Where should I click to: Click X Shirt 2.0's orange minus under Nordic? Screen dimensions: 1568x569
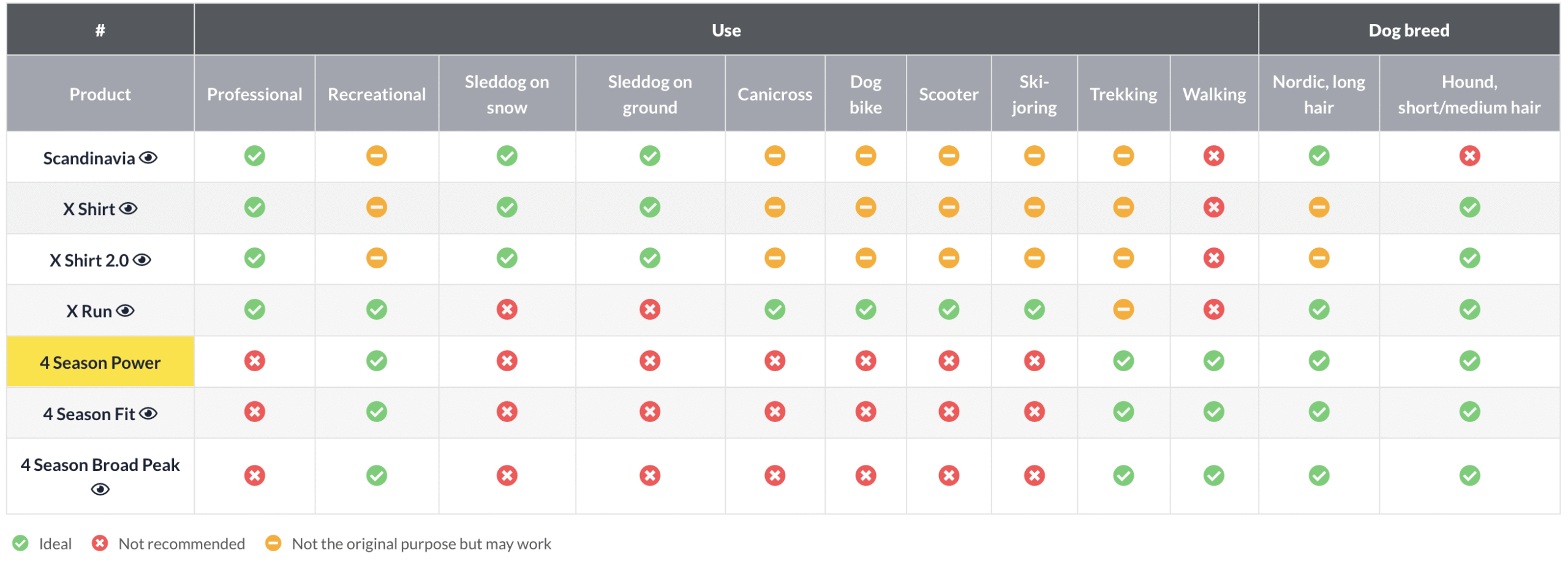1319,258
